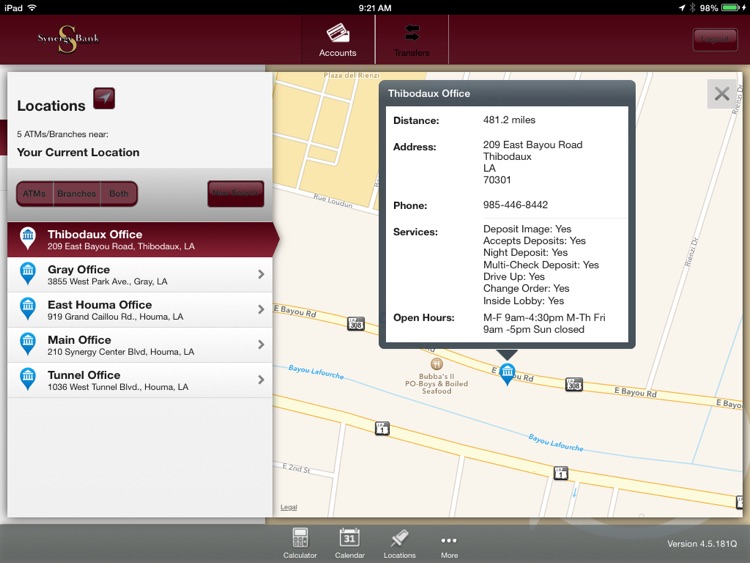The image size is (750, 563).
Task: Tap the address 209 East Bayou Road
Action: coord(532,144)
